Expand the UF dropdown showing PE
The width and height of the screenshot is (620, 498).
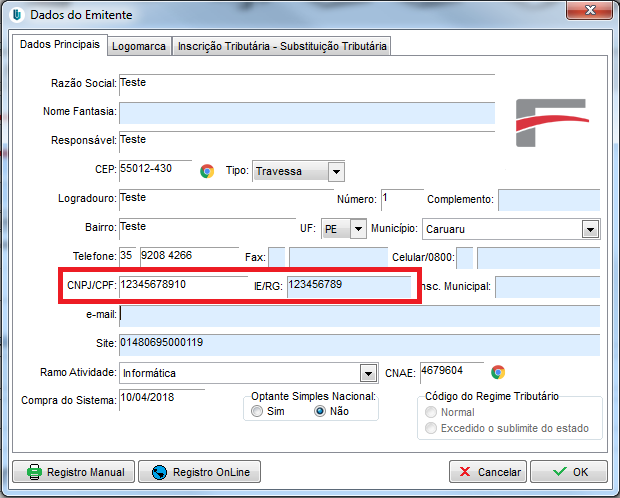click(358, 229)
